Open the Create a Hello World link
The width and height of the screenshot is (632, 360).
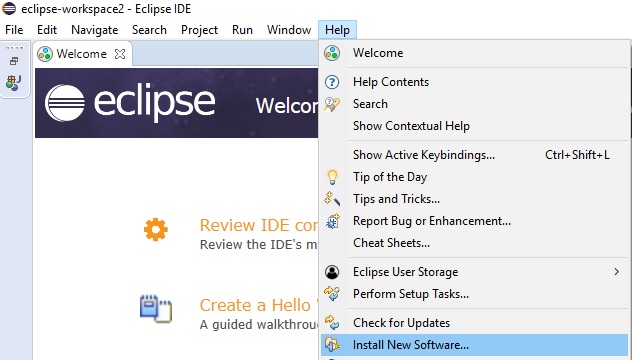[259, 305]
